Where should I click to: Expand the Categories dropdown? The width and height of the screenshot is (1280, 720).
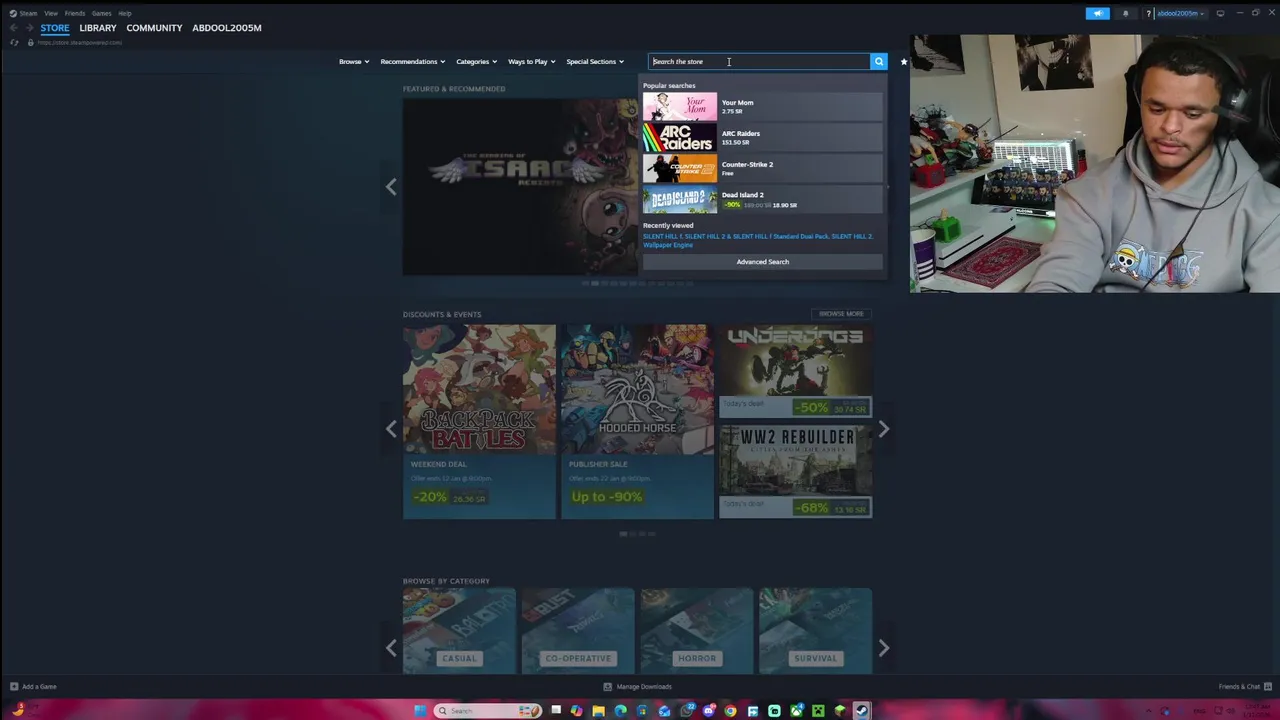[x=476, y=62]
